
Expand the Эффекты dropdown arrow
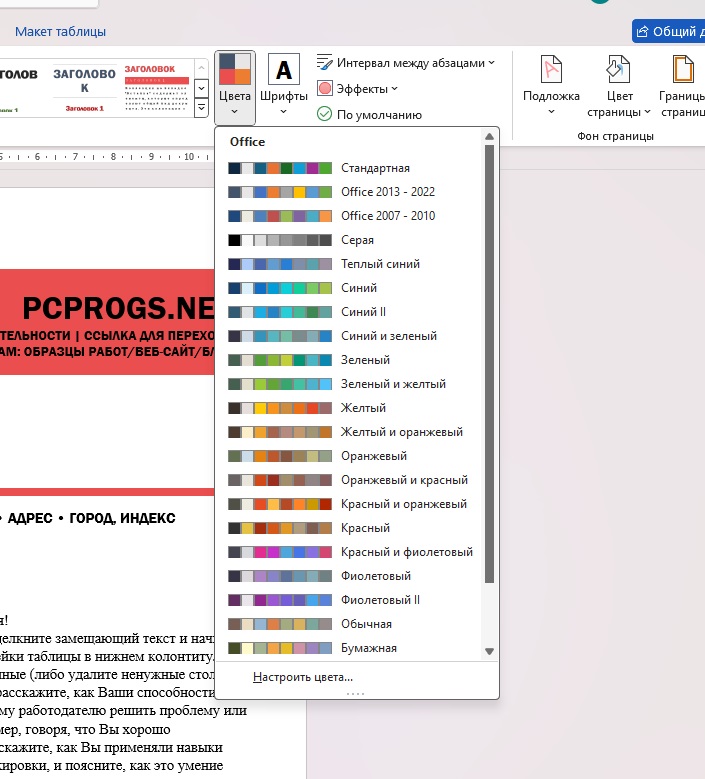(394, 88)
